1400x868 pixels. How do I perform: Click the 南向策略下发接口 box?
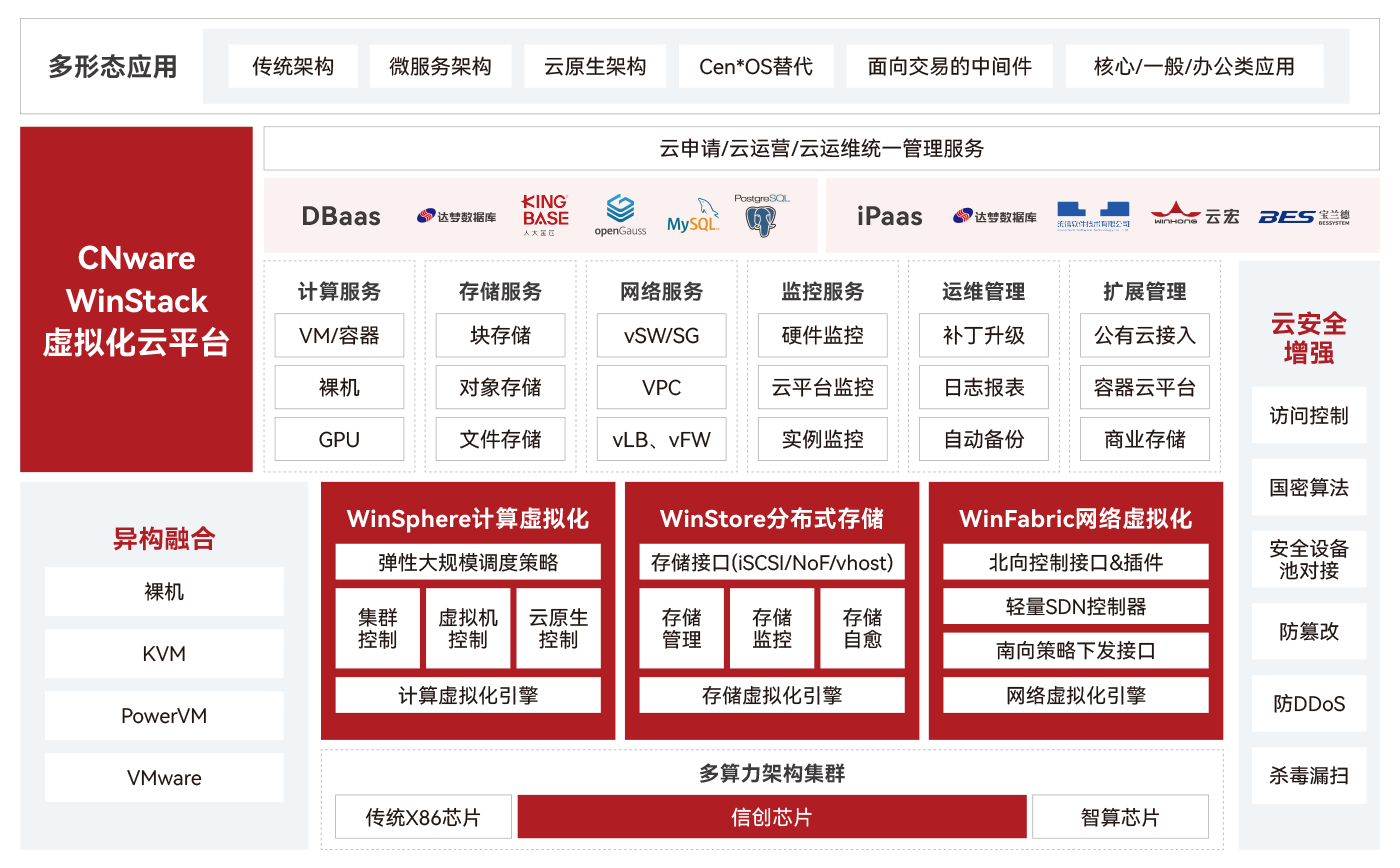point(1076,650)
